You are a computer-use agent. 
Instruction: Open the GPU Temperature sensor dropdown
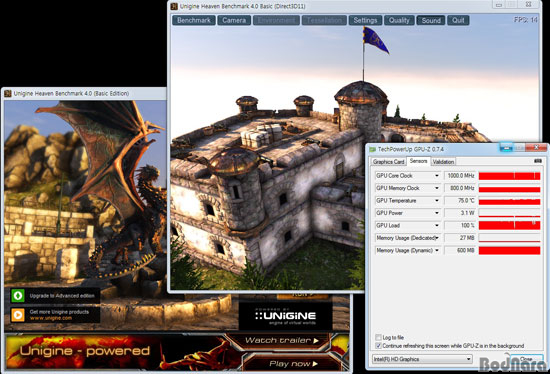[x=437, y=201]
